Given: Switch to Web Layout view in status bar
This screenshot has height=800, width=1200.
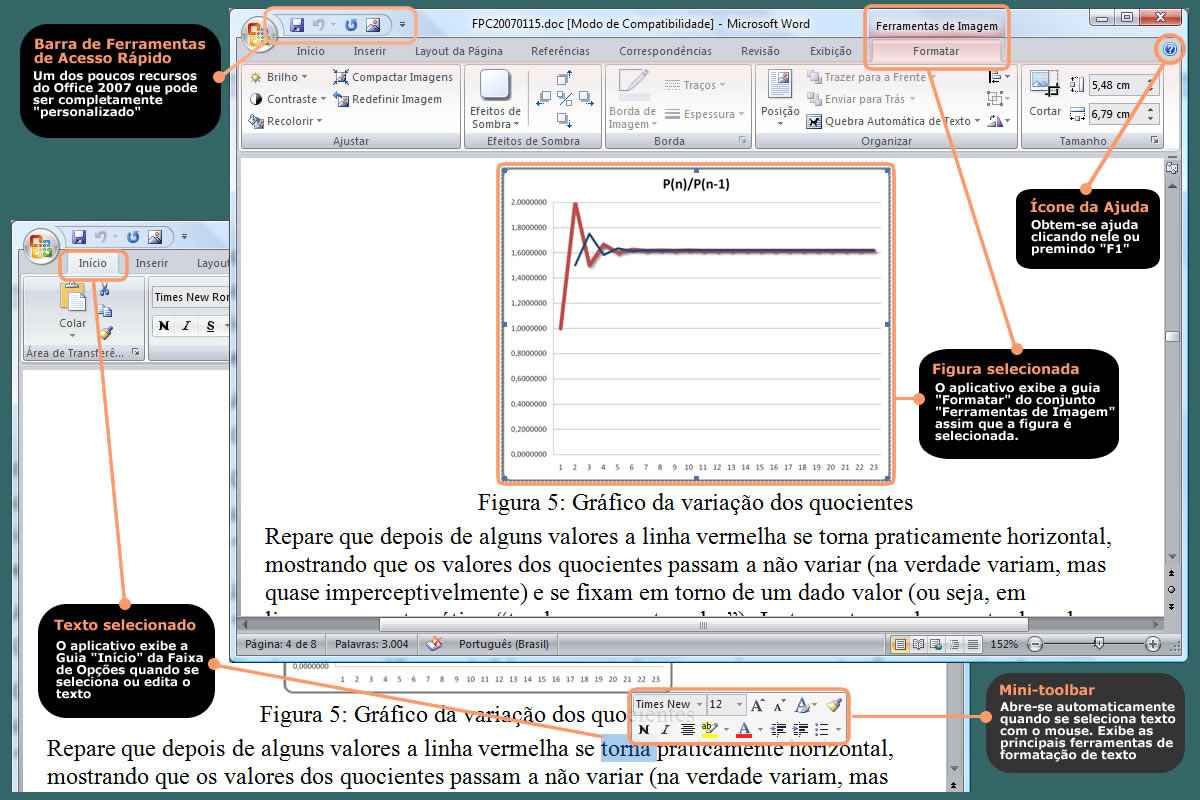Looking at the screenshot, I should (x=935, y=644).
